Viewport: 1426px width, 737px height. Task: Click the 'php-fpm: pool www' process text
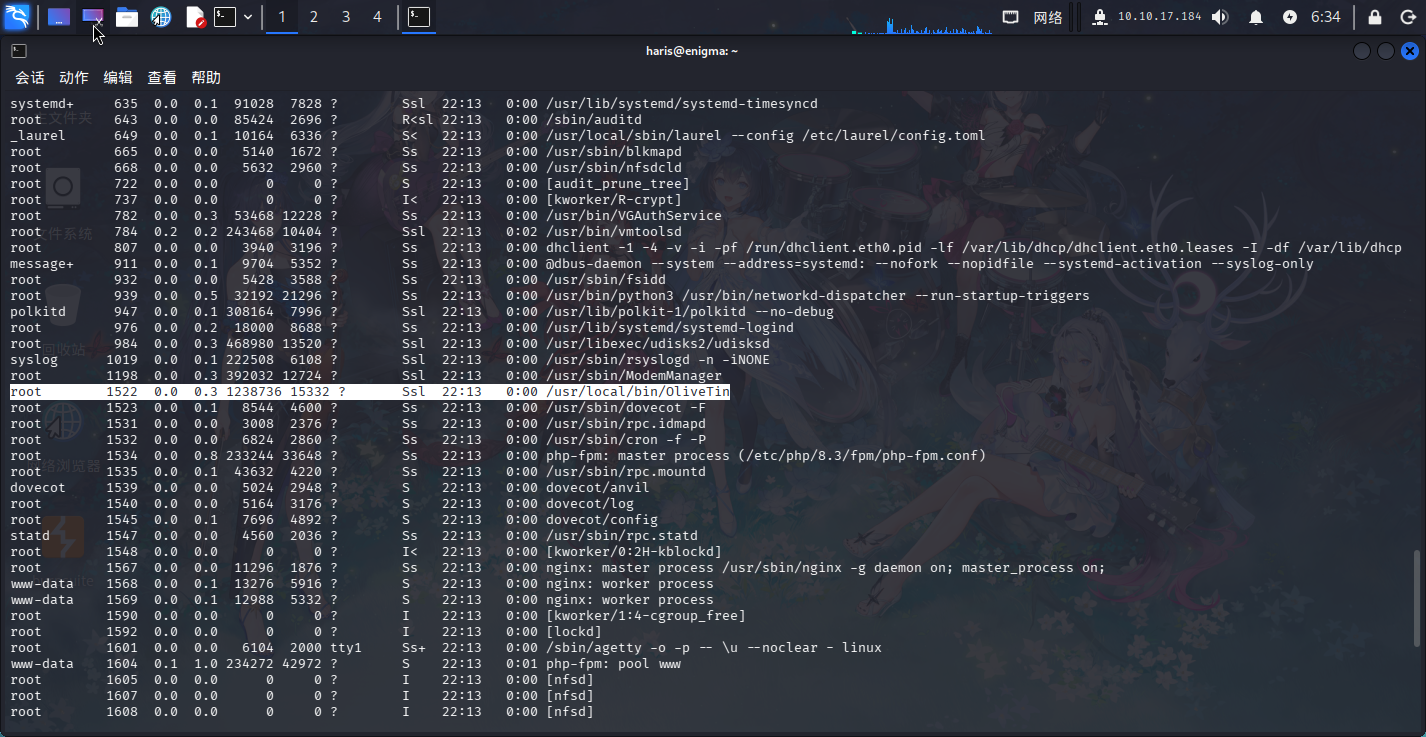coord(614,664)
